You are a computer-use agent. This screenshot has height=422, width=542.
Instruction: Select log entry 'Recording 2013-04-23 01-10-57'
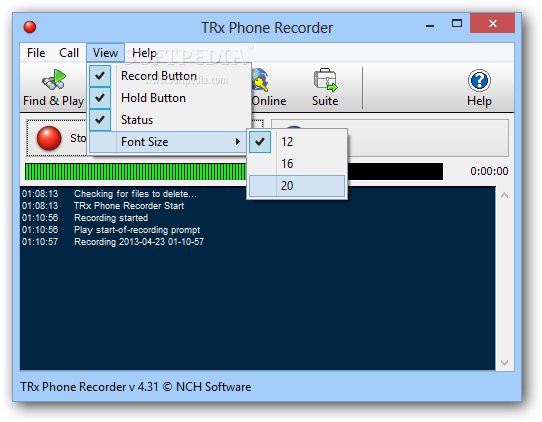[x=139, y=242]
